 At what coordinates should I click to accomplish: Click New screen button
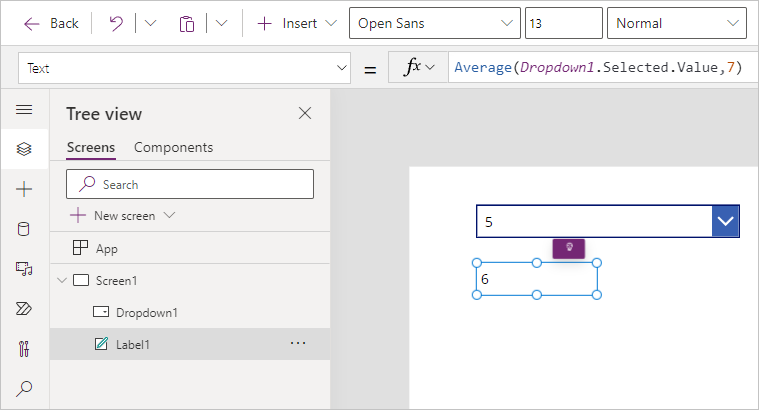(123, 215)
